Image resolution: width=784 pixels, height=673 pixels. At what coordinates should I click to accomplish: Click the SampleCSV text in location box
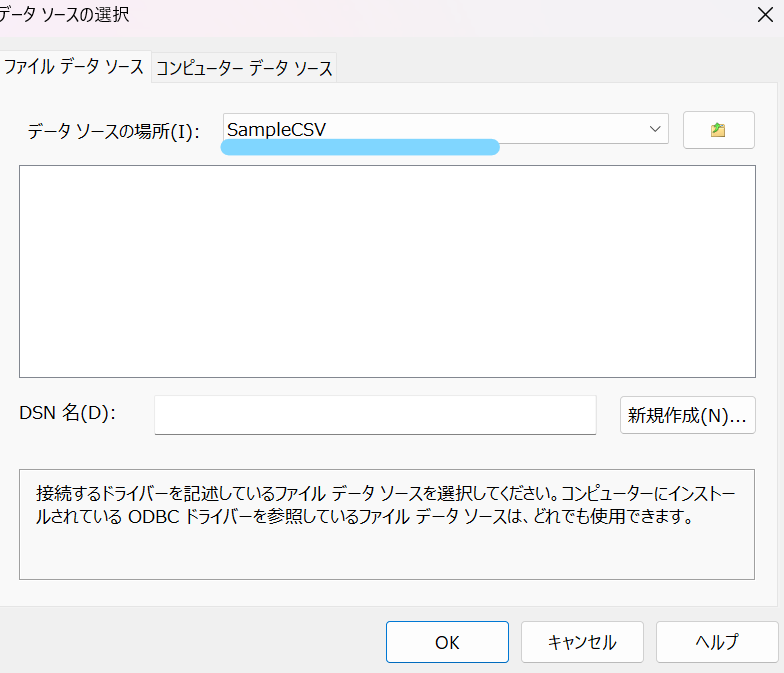pyautogui.click(x=276, y=130)
